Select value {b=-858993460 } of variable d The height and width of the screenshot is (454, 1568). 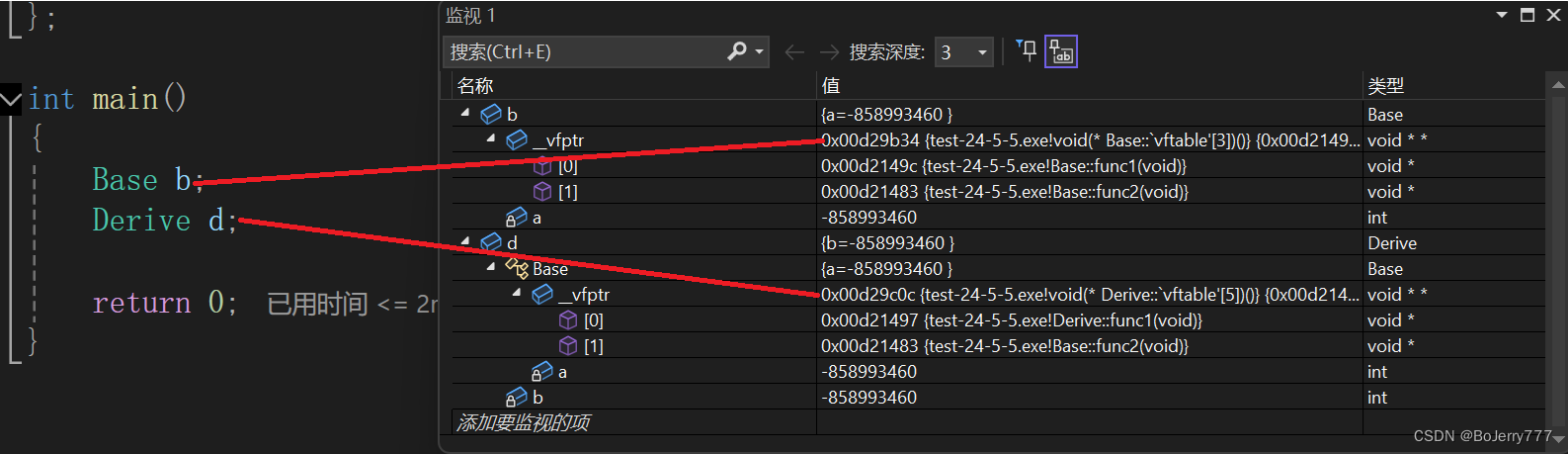click(x=888, y=243)
